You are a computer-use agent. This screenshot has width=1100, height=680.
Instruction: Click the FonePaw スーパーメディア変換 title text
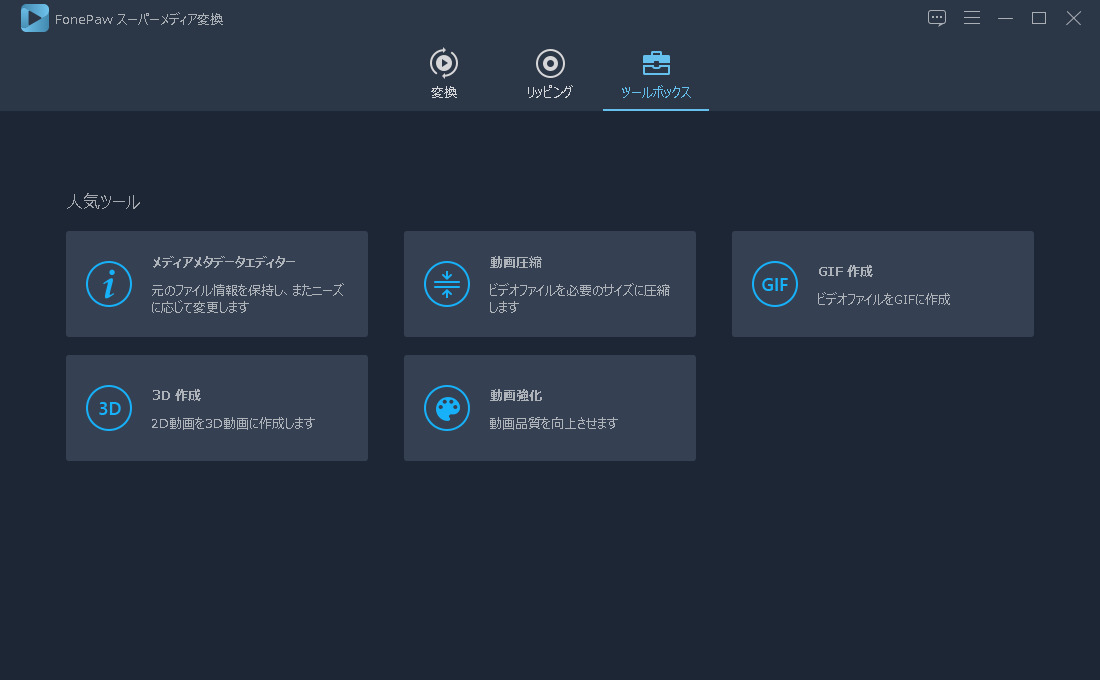pos(139,20)
